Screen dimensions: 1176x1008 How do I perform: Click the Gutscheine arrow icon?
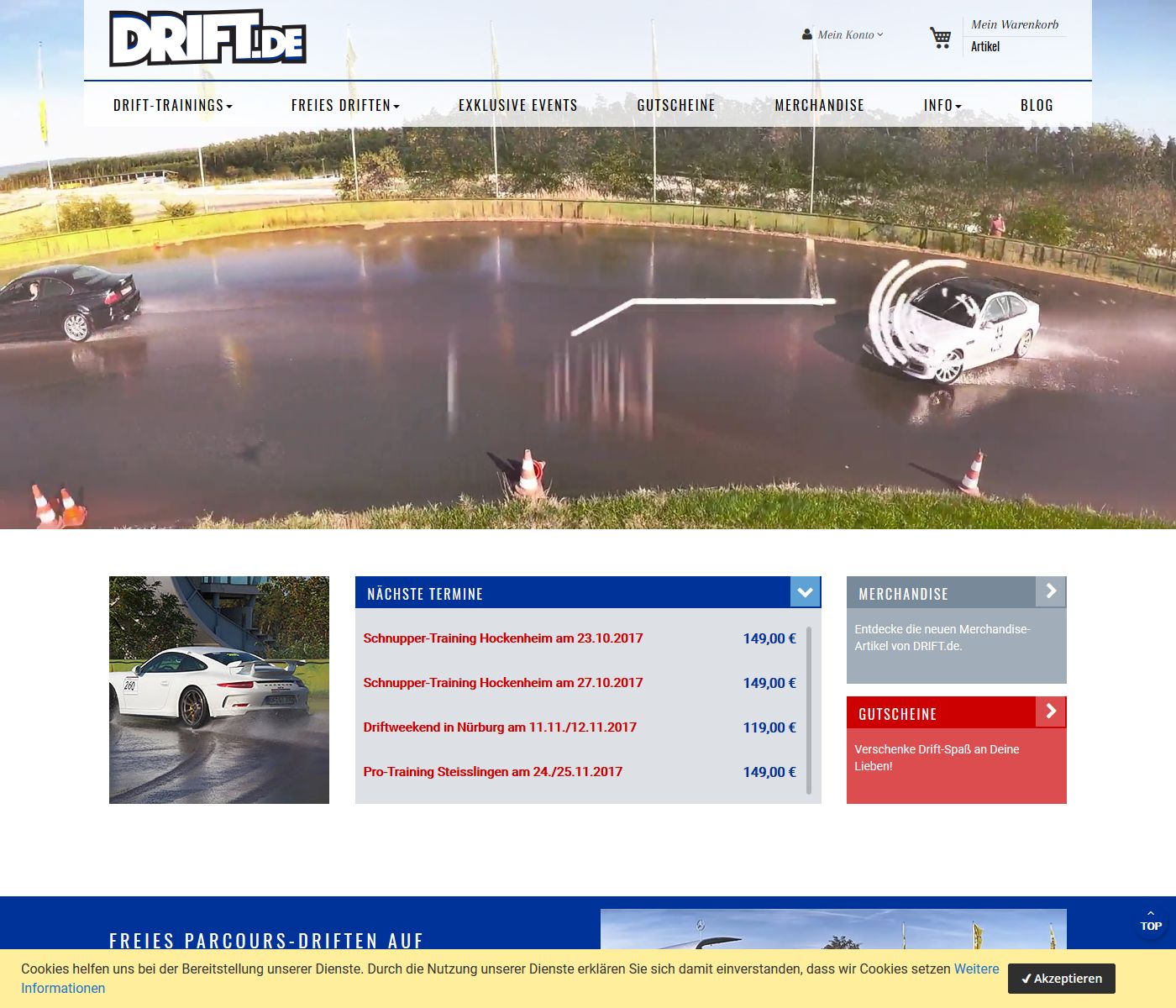tap(1050, 711)
